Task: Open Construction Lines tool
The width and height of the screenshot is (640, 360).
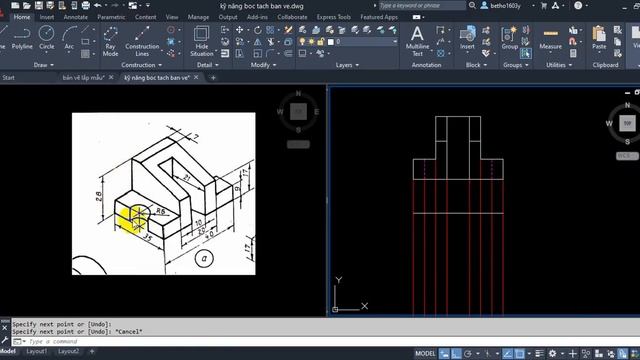Action: [142, 41]
